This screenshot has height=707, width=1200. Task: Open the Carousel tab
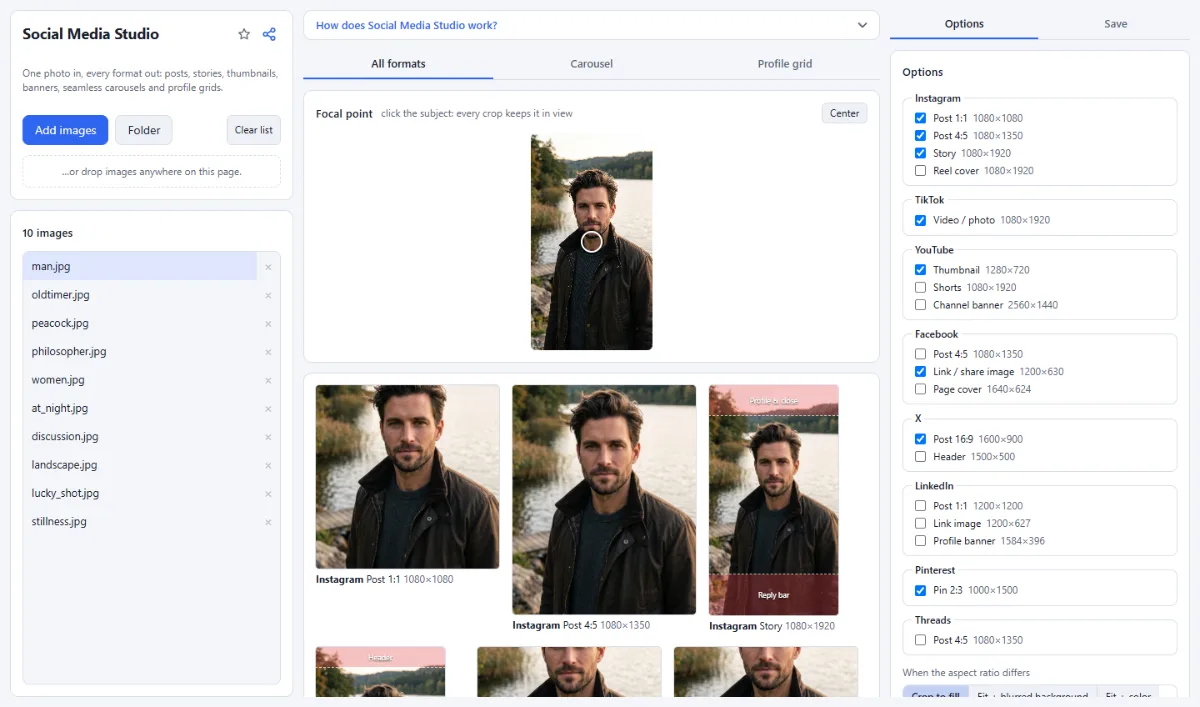click(x=591, y=64)
